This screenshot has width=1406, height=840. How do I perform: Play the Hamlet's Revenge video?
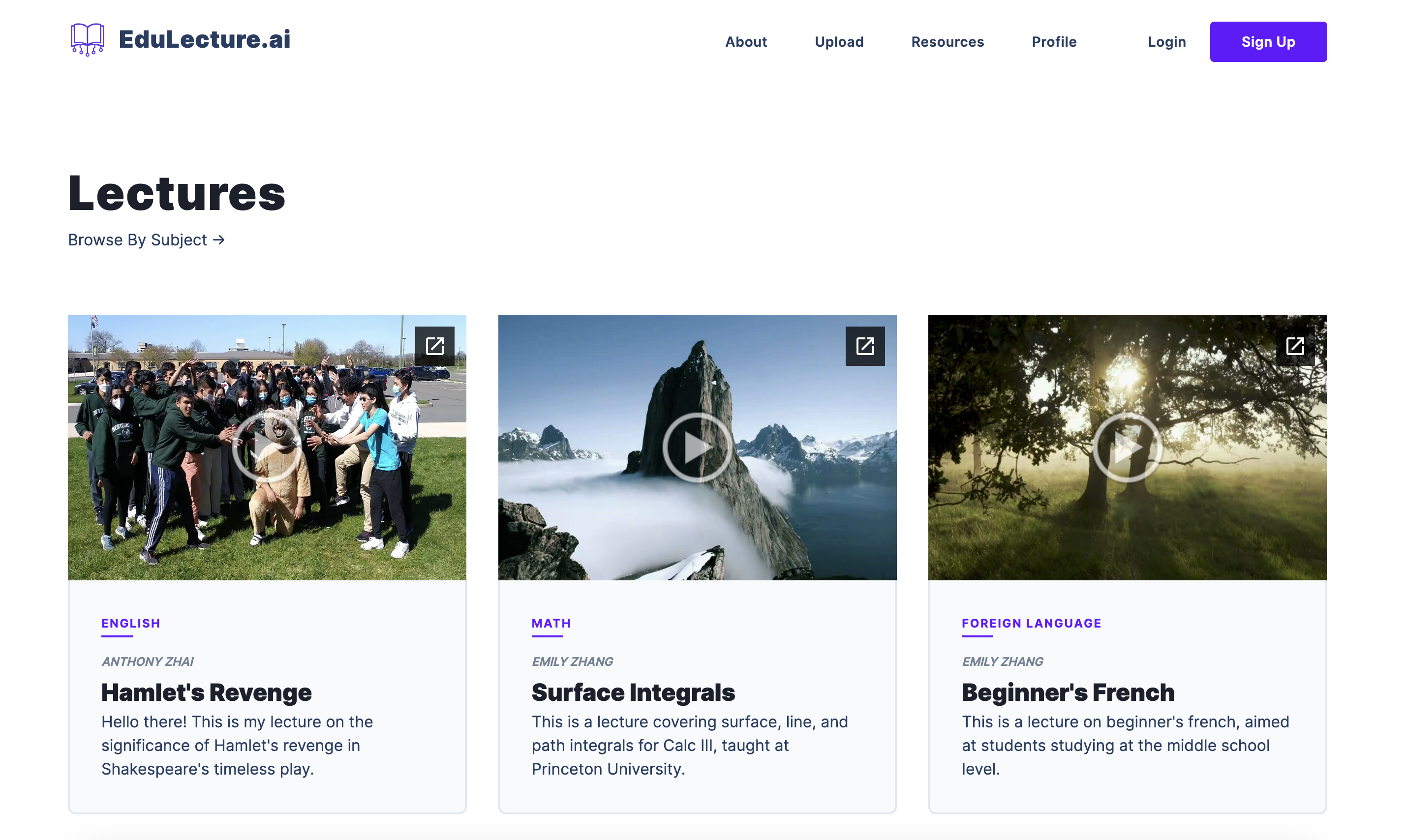point(267,448)
